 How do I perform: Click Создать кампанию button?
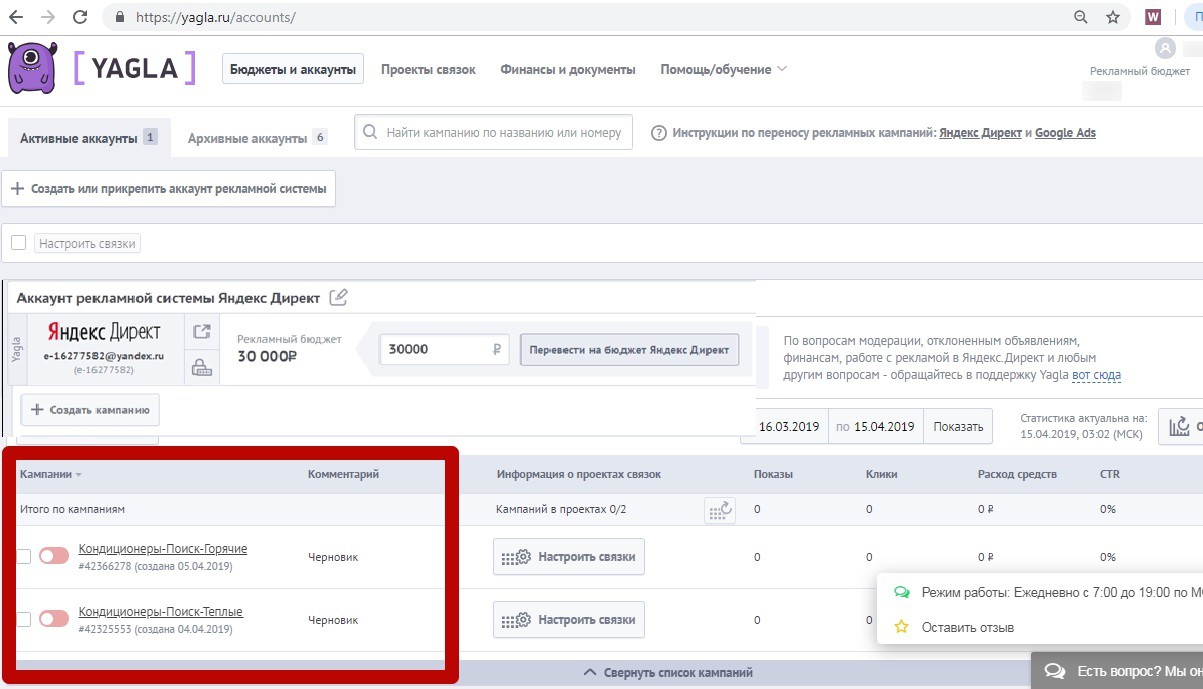pos(90,409)
